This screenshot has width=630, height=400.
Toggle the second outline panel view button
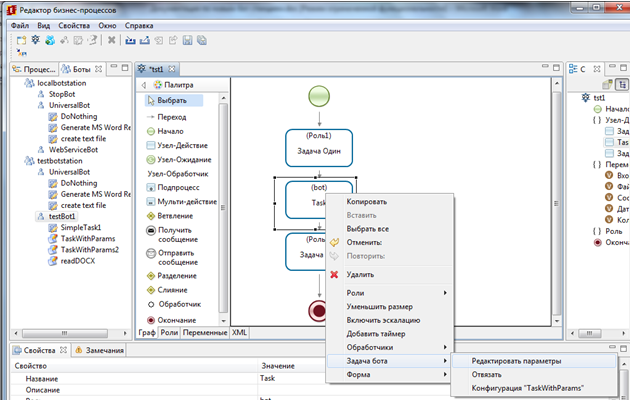[x=622, y=84]
